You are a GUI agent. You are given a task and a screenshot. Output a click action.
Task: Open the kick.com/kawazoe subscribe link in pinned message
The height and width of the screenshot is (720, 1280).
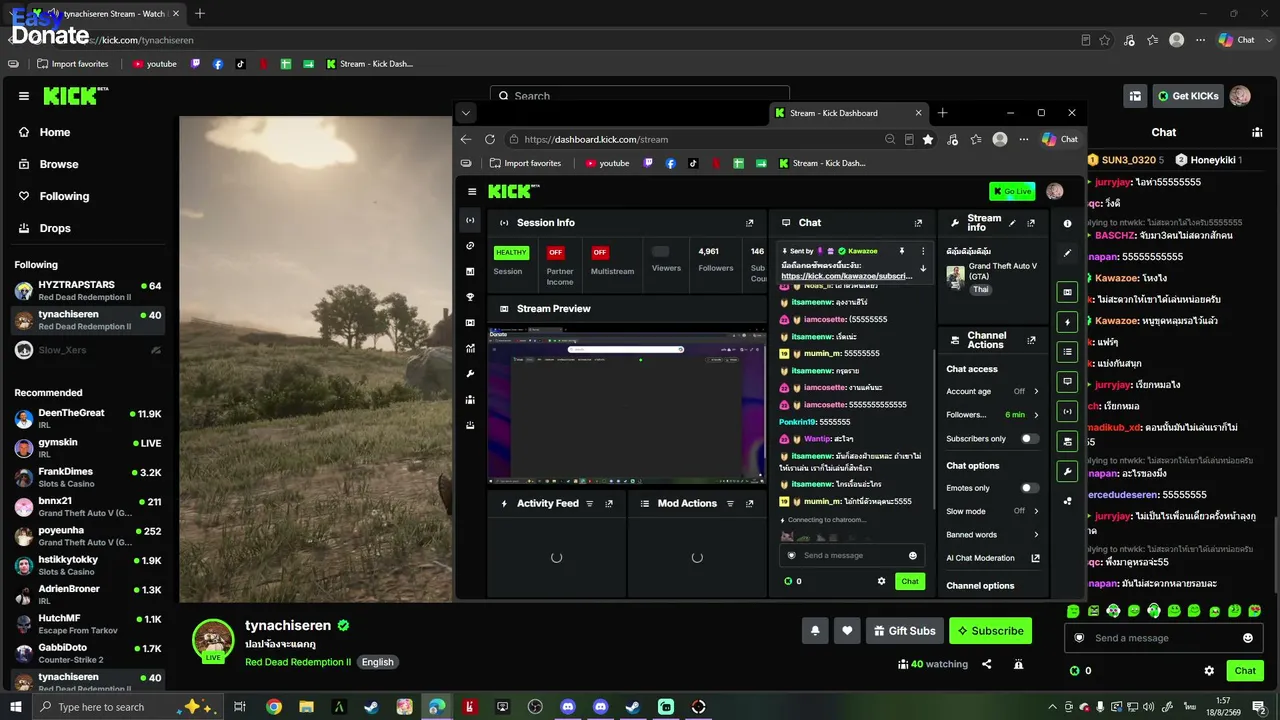pyautogui.click(x=847, y=276)
